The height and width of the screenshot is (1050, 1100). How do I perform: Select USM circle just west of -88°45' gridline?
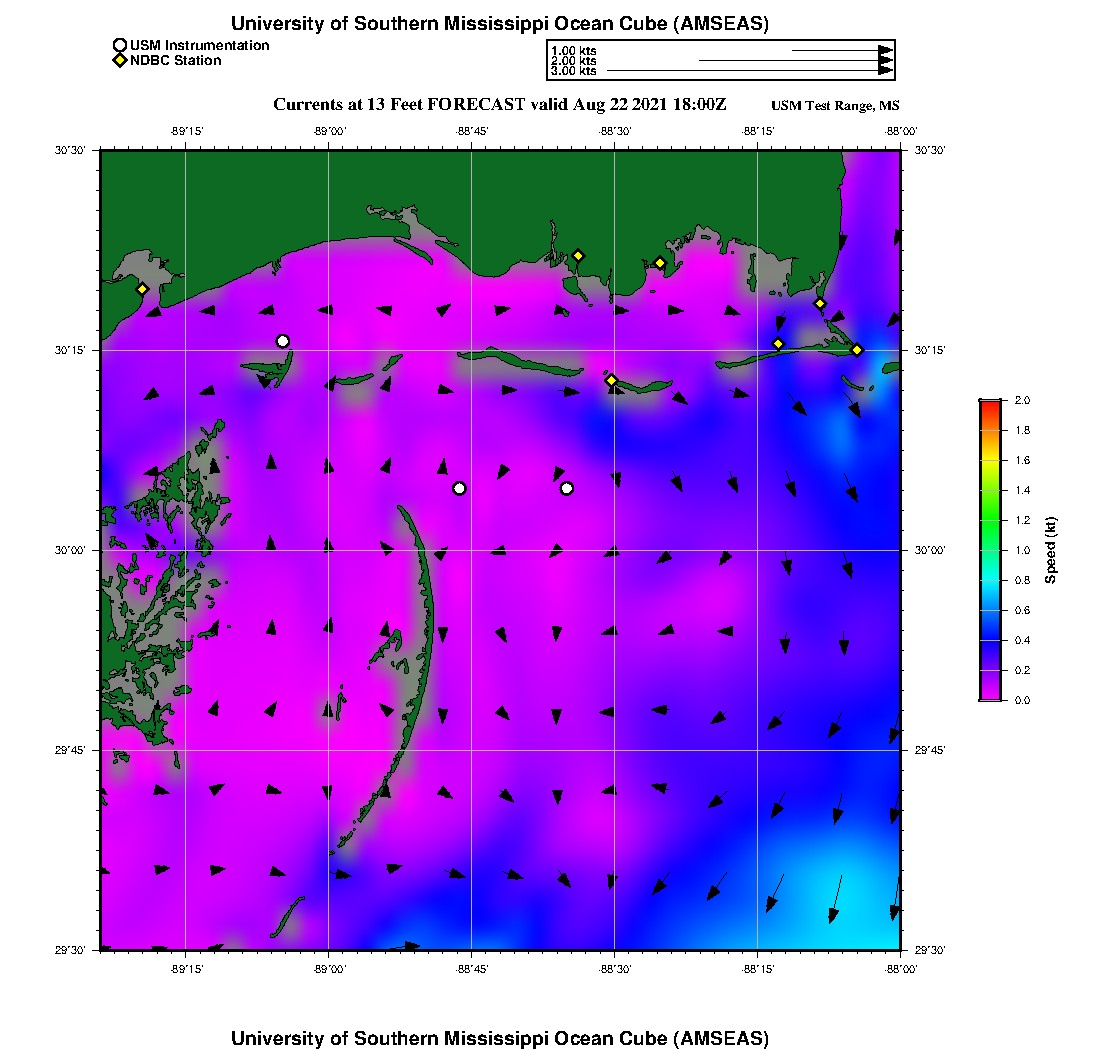point(460,488)
